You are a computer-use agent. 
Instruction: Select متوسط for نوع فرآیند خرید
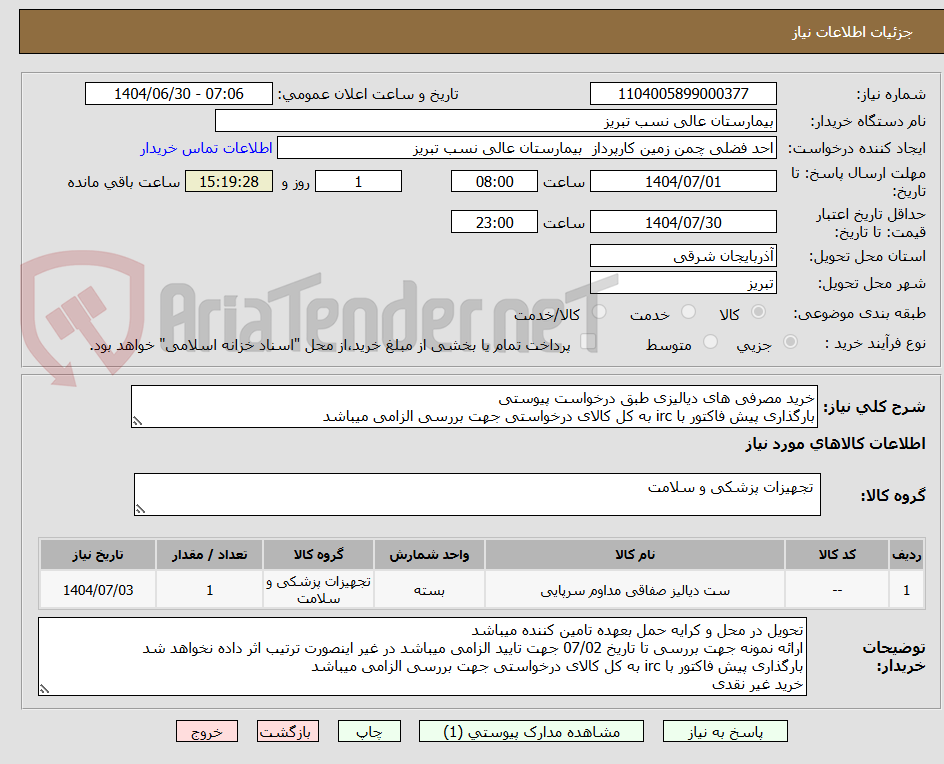[x=709, y=342]
